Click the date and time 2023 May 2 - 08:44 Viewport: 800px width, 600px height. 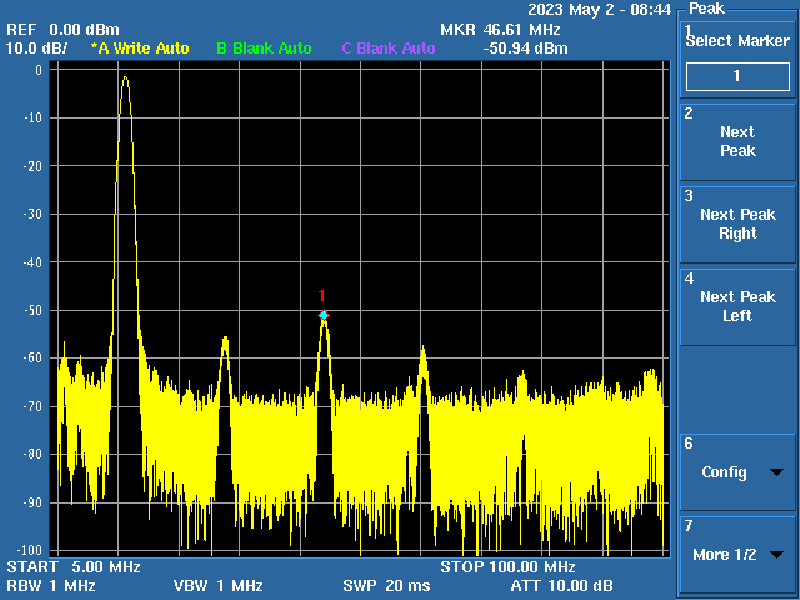click(x=599, y=10)
